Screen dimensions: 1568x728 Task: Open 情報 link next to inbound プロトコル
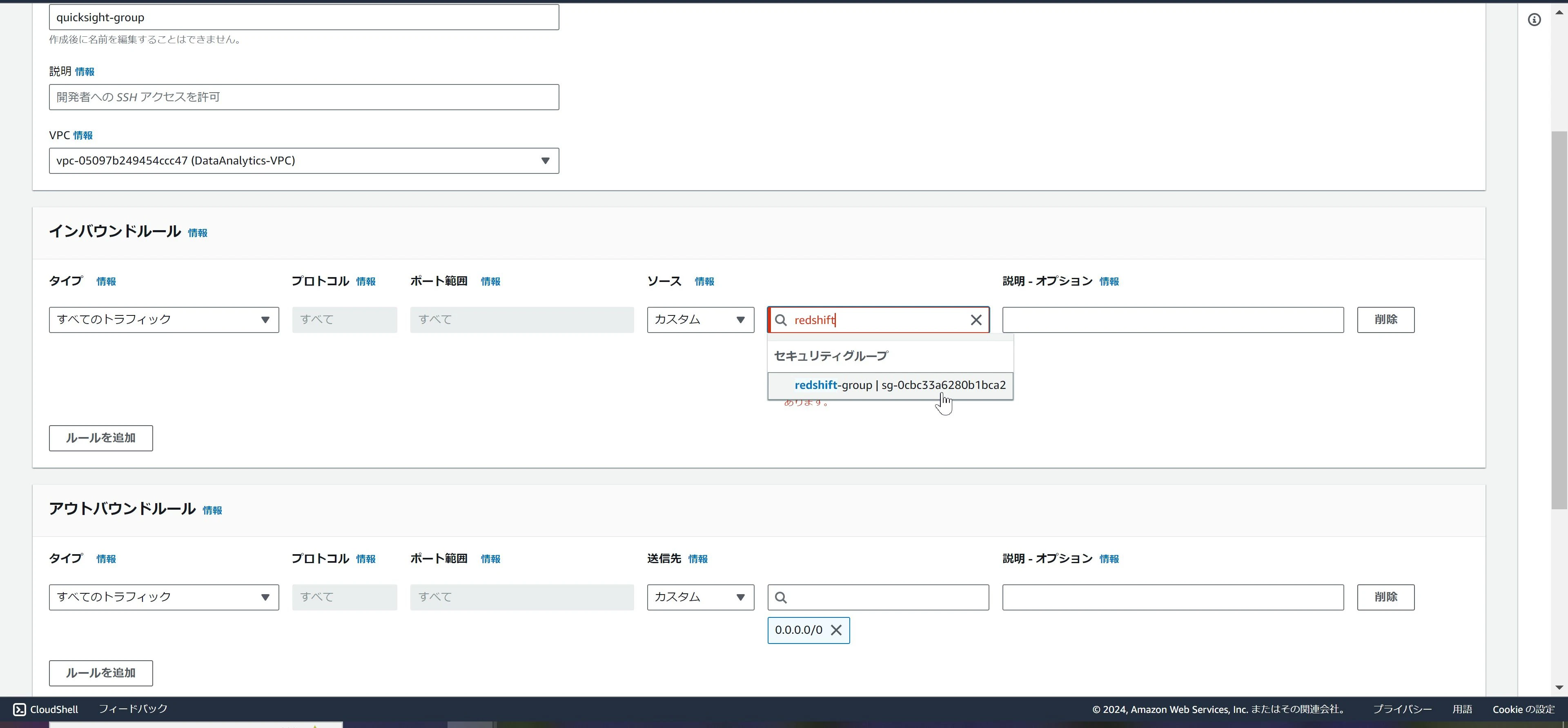pos(366,282)
